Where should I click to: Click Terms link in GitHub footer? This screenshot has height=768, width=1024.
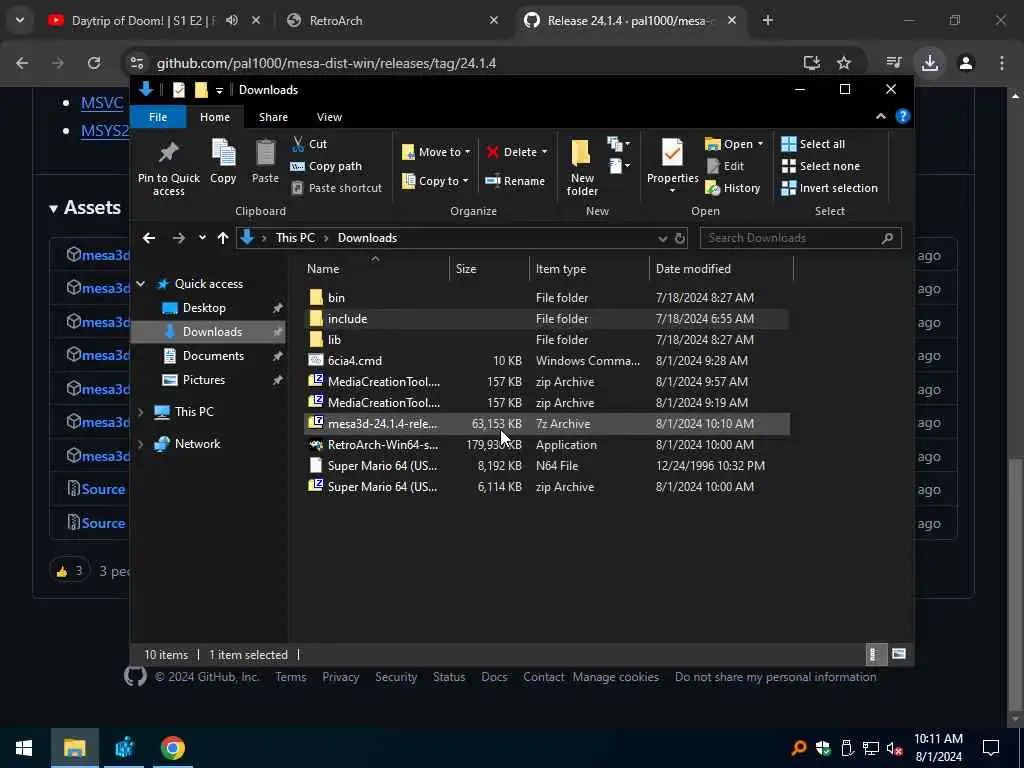pyautogui.click(x=291, y=677)
